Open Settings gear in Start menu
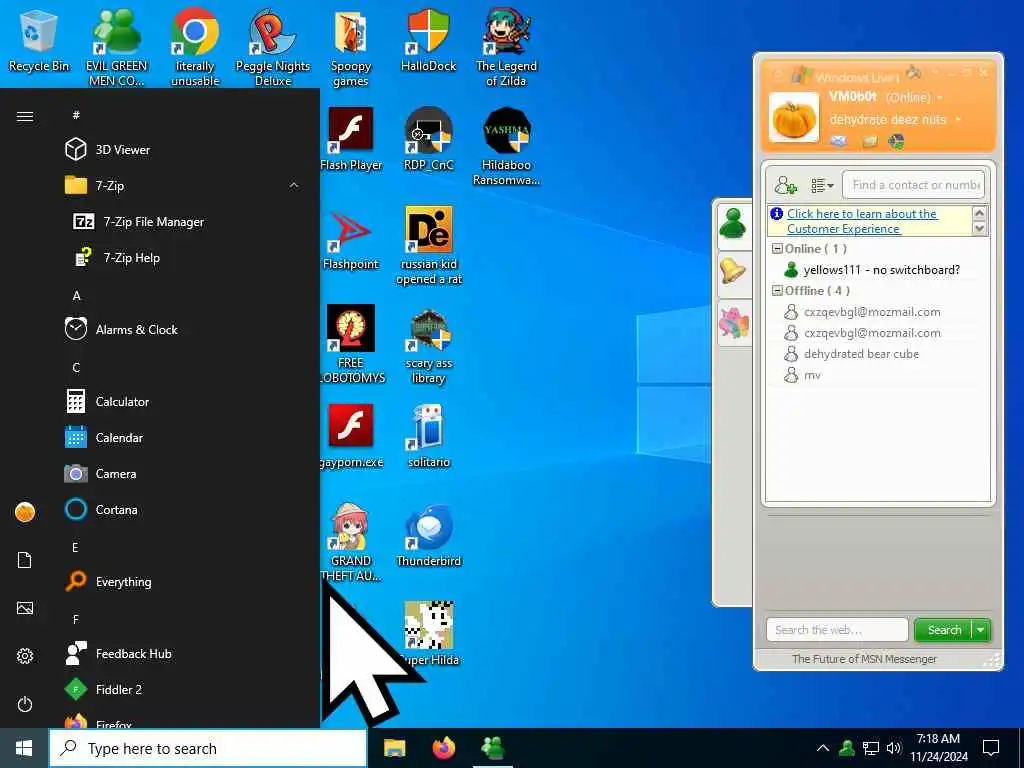Image resolution: width=1024 pixels, height=768 pixels. click(x=25, y=656)
